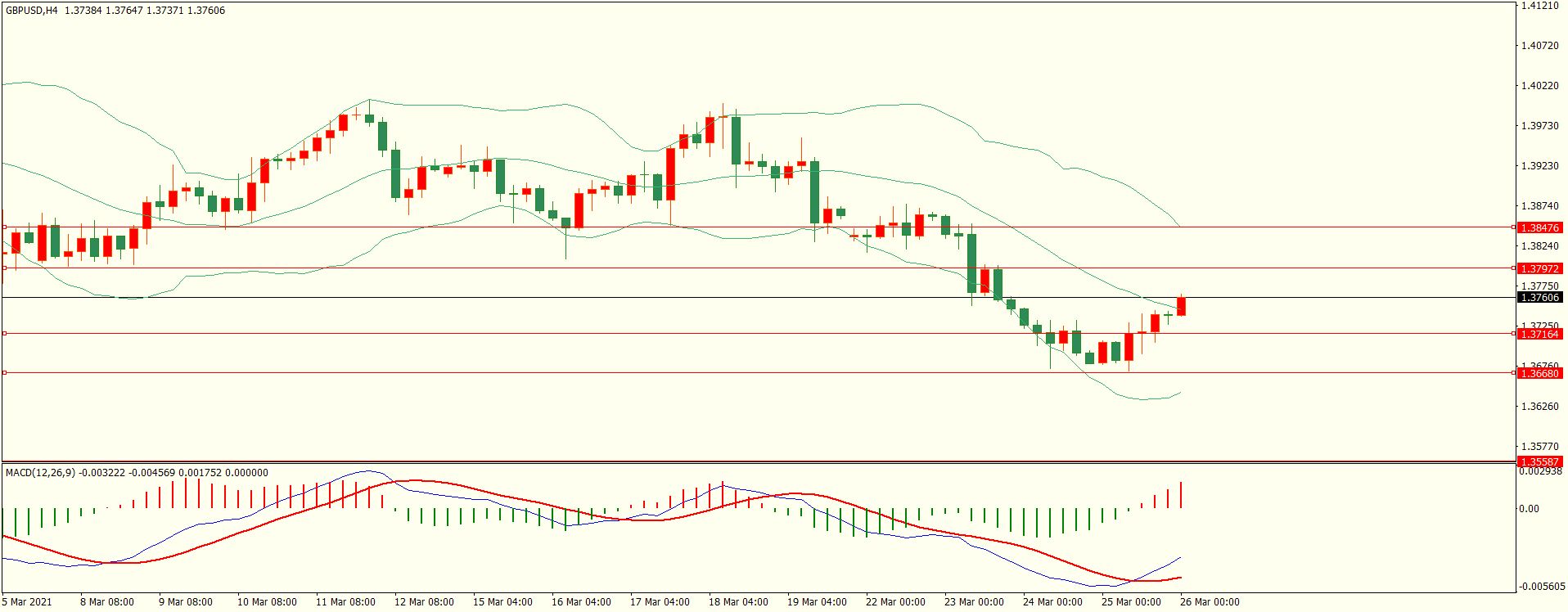Select the 1.37972 horizontal line price label
1568x612 pixels.
[1539, 269]
